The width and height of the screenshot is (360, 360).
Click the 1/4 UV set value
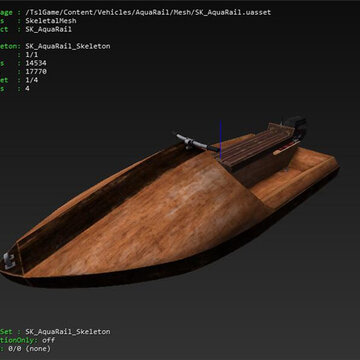point(32,80)
